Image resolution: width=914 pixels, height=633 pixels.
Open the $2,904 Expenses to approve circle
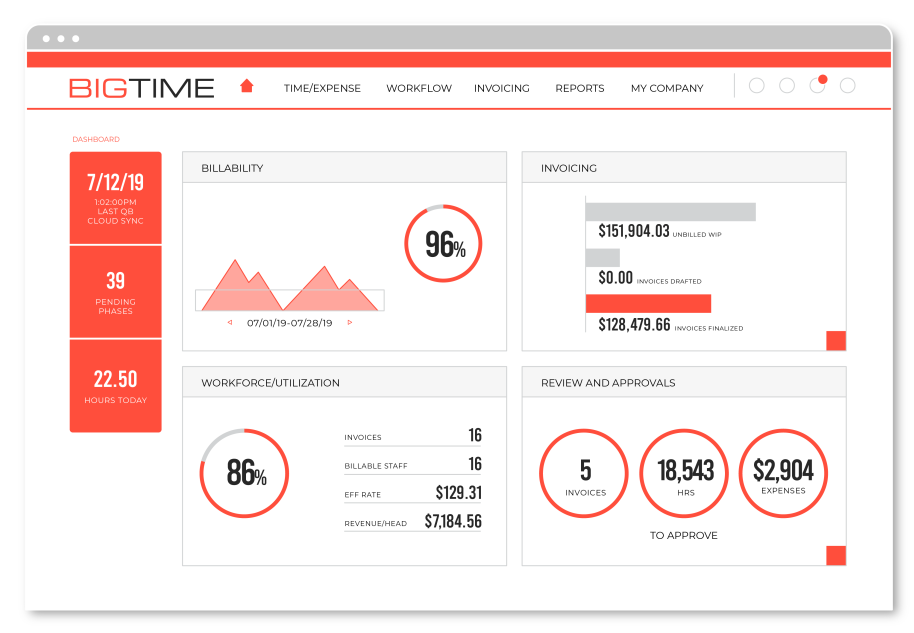pos(783,473)
